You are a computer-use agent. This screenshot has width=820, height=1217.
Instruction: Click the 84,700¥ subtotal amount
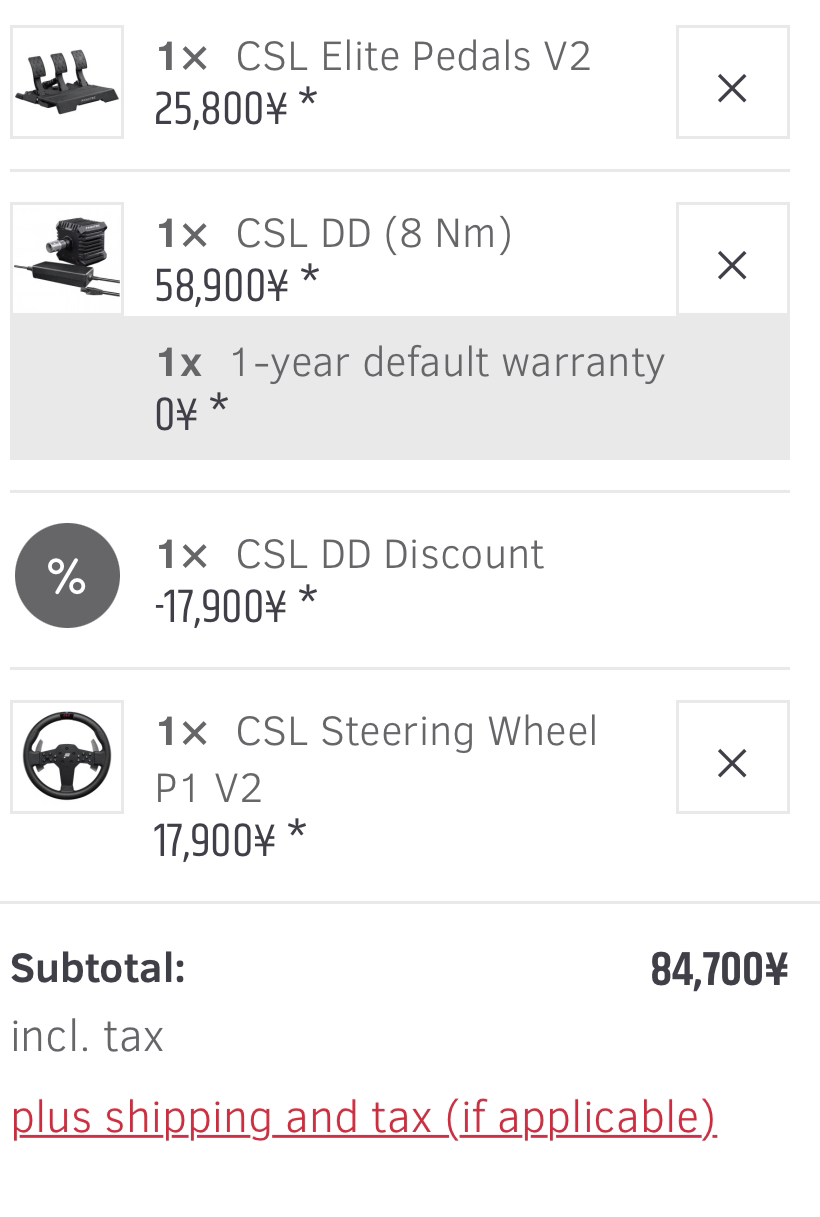719,969
